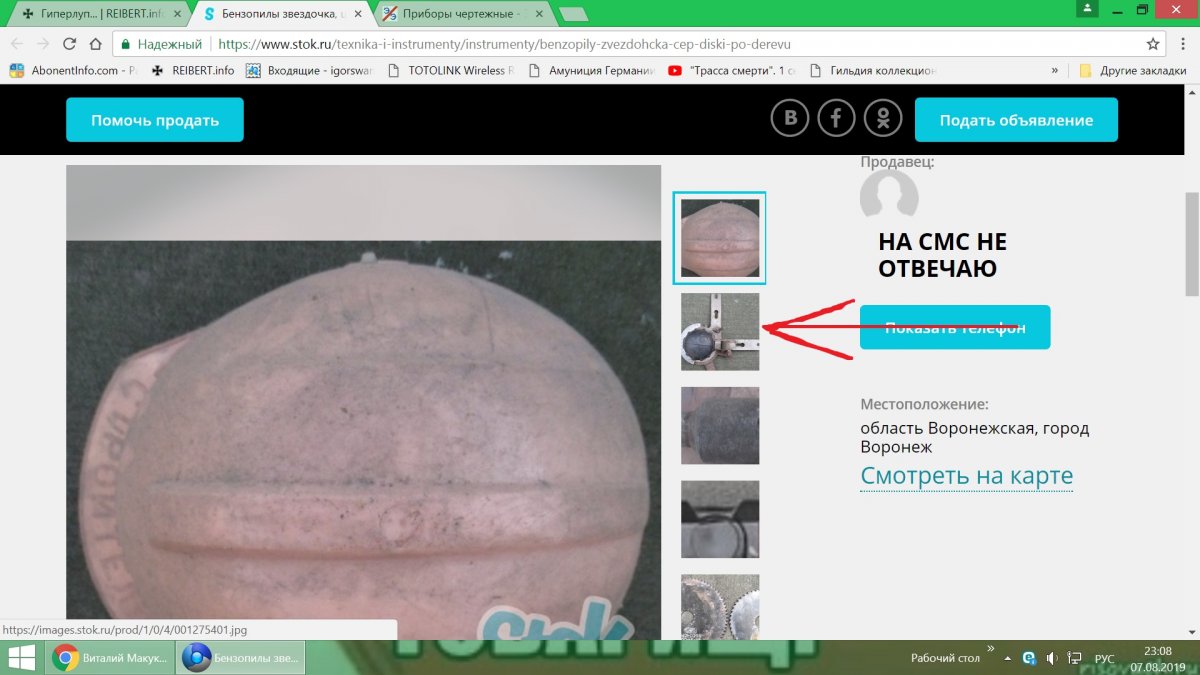Open the 'Гильдия коллекцион' bookmark
Viewport: 1200px width, 675px height.
(x=872, y=71)
